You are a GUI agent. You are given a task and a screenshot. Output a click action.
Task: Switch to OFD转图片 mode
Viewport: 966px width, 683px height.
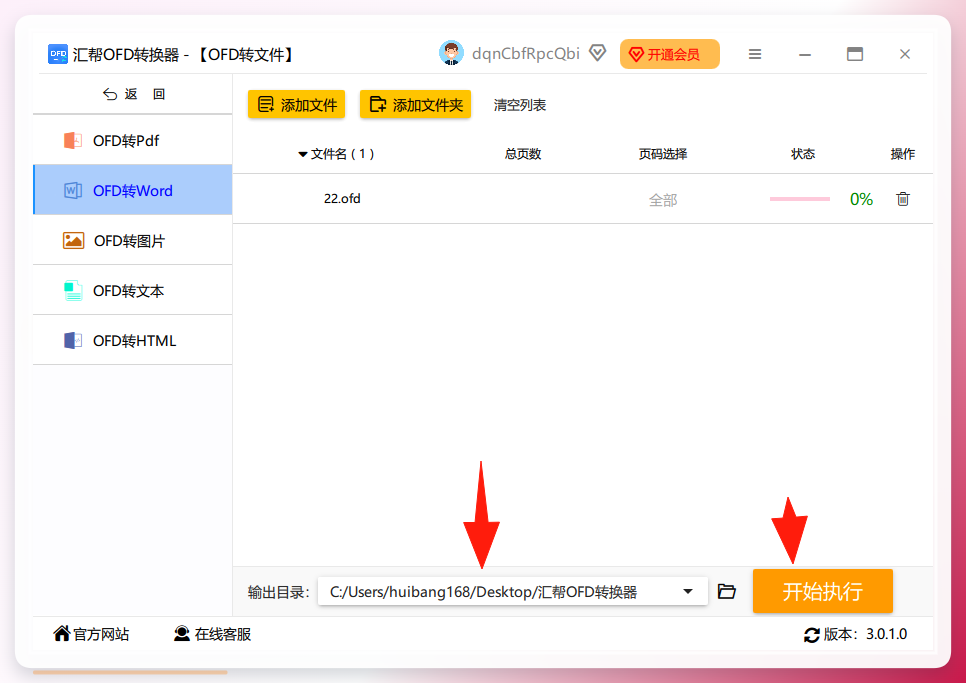pos(132,240)
